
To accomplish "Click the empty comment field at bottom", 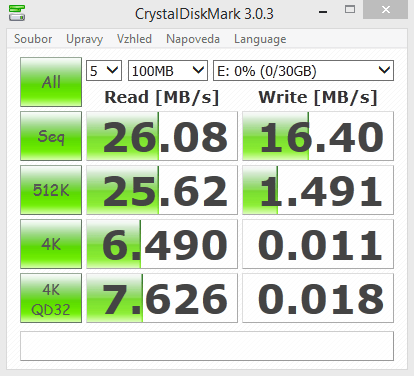I will 207,346.
